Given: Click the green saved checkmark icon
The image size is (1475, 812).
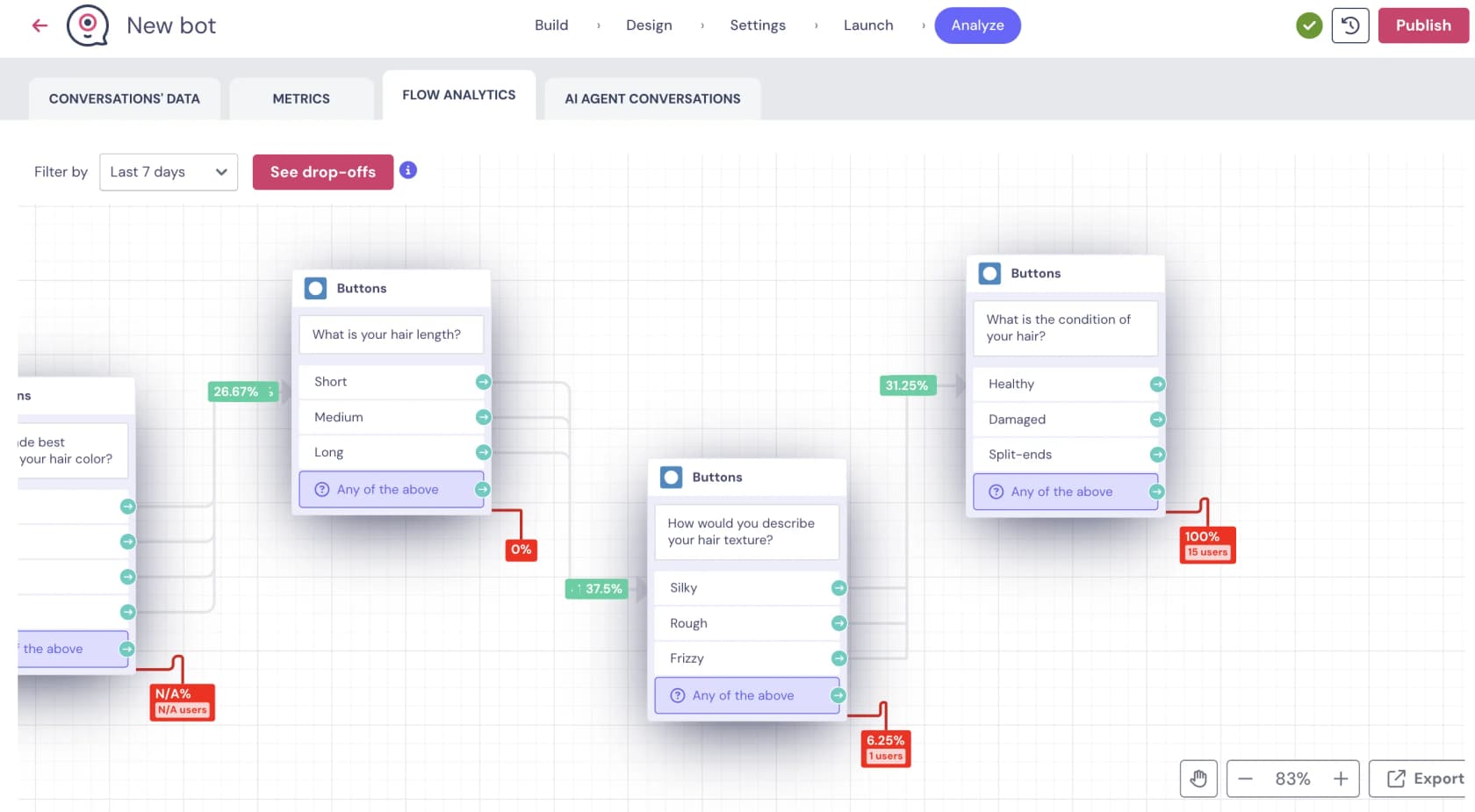Looking at the screenshot, I should click(x=1309, y=25).
